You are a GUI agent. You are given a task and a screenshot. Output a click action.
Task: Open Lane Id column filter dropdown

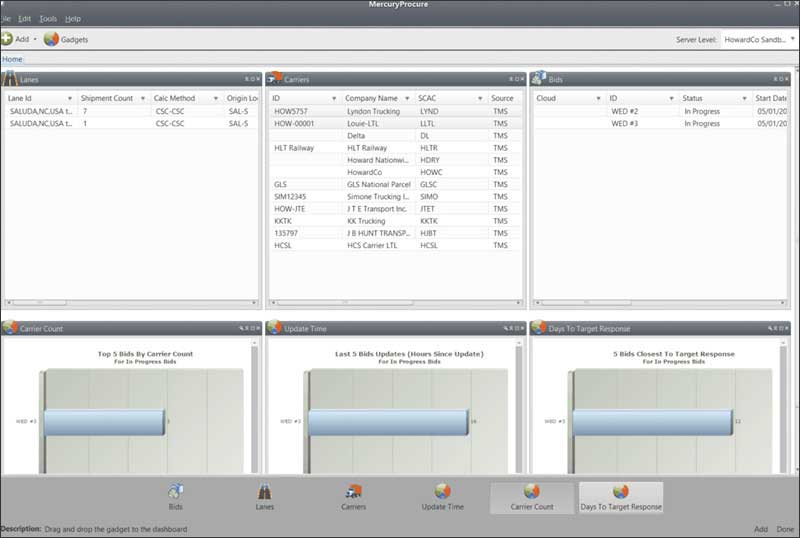coord(70,98)
